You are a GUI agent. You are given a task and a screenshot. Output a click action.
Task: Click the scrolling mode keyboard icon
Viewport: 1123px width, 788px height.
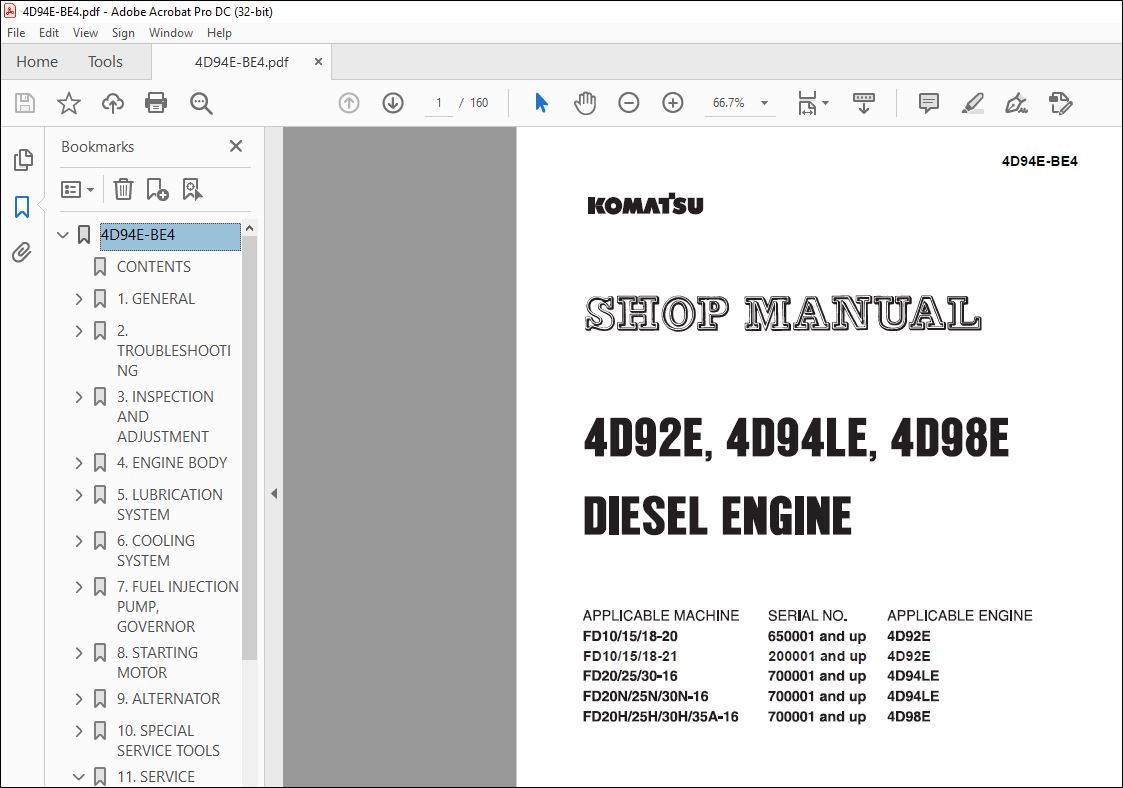[864, 103]
